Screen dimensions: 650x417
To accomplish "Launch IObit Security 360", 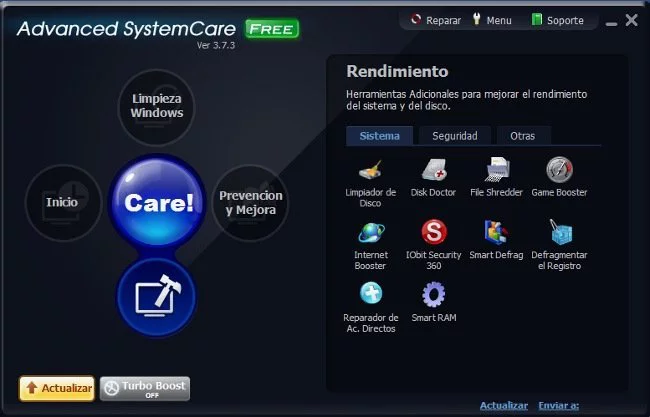I will pyautogui.click(x=433, y=234).
